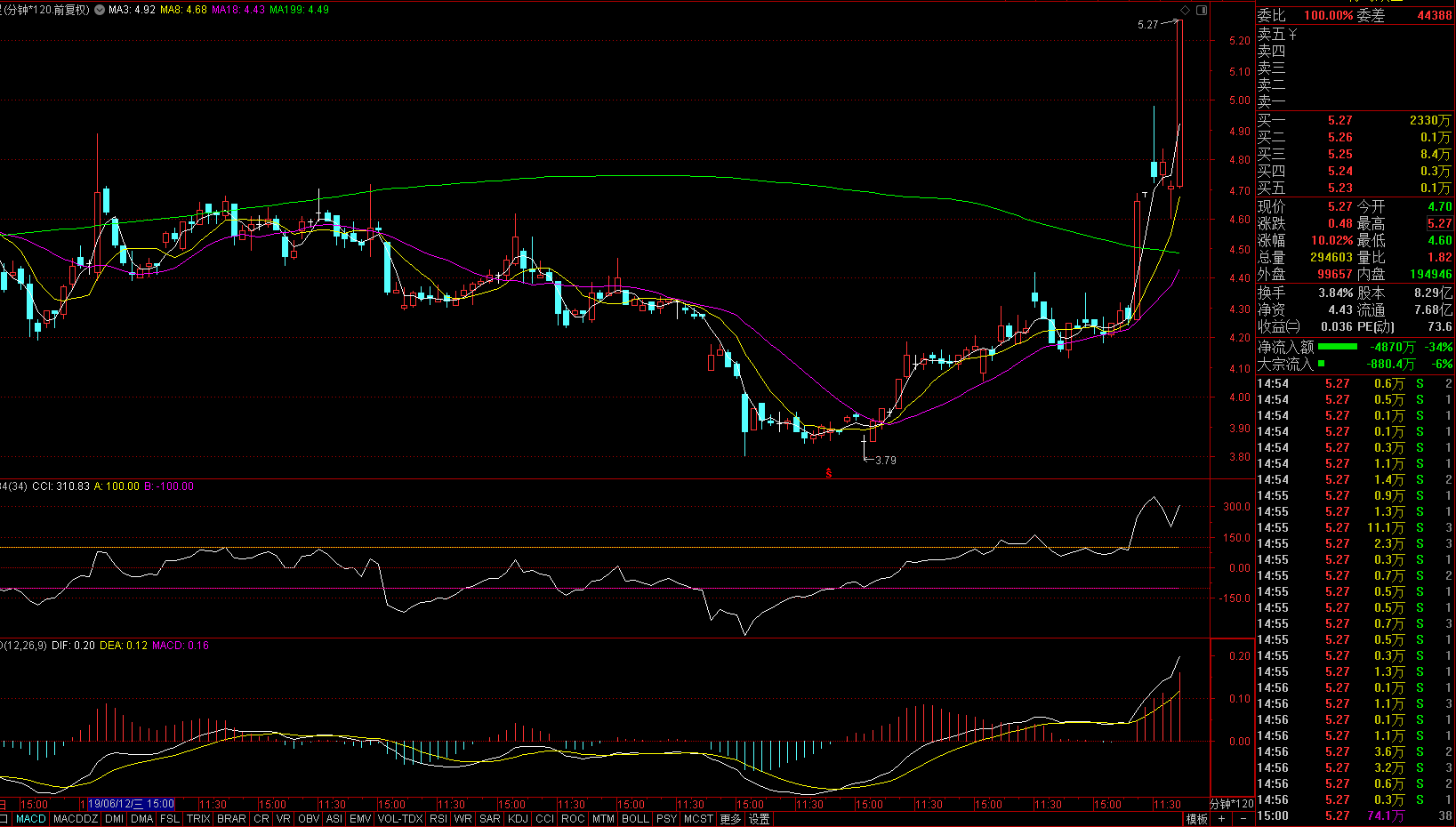
Task: Click the MA3: 4.92 legend label
Action: [x=132, y=10]
